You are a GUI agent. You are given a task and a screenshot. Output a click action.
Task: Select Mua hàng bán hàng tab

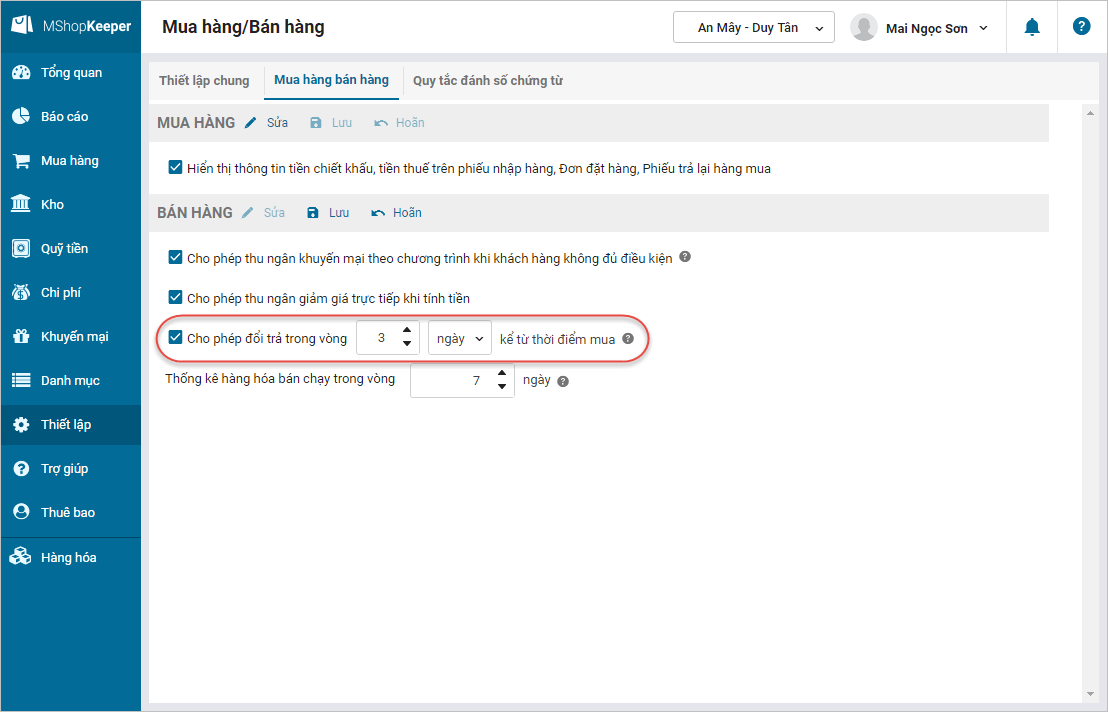[331, 80]
